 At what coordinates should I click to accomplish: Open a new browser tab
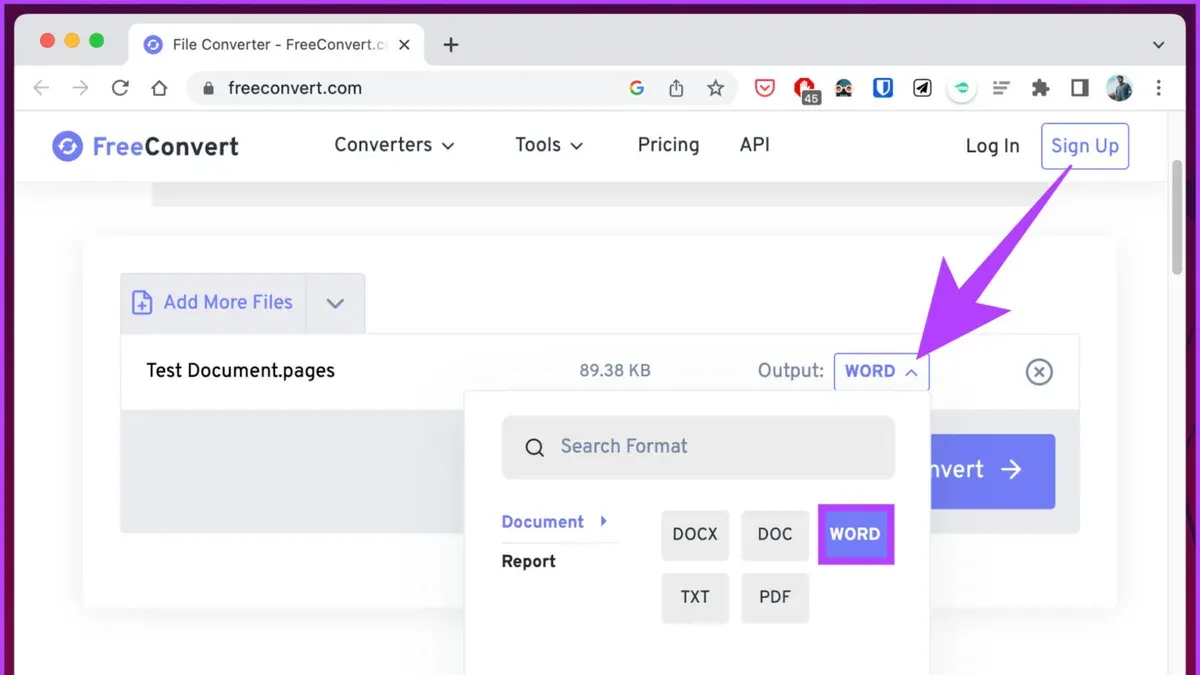pos(451,44)
